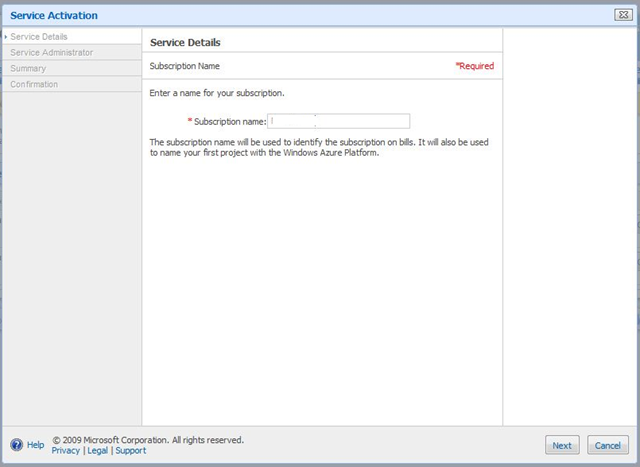Click the Subscription Name section label

pos(184,66)
